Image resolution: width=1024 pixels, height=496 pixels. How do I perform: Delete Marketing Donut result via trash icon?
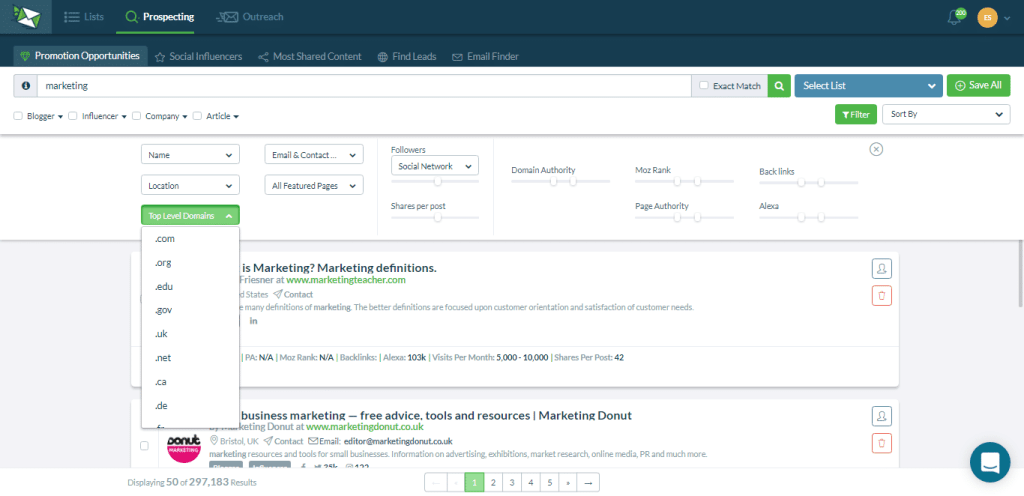point(882,442)
